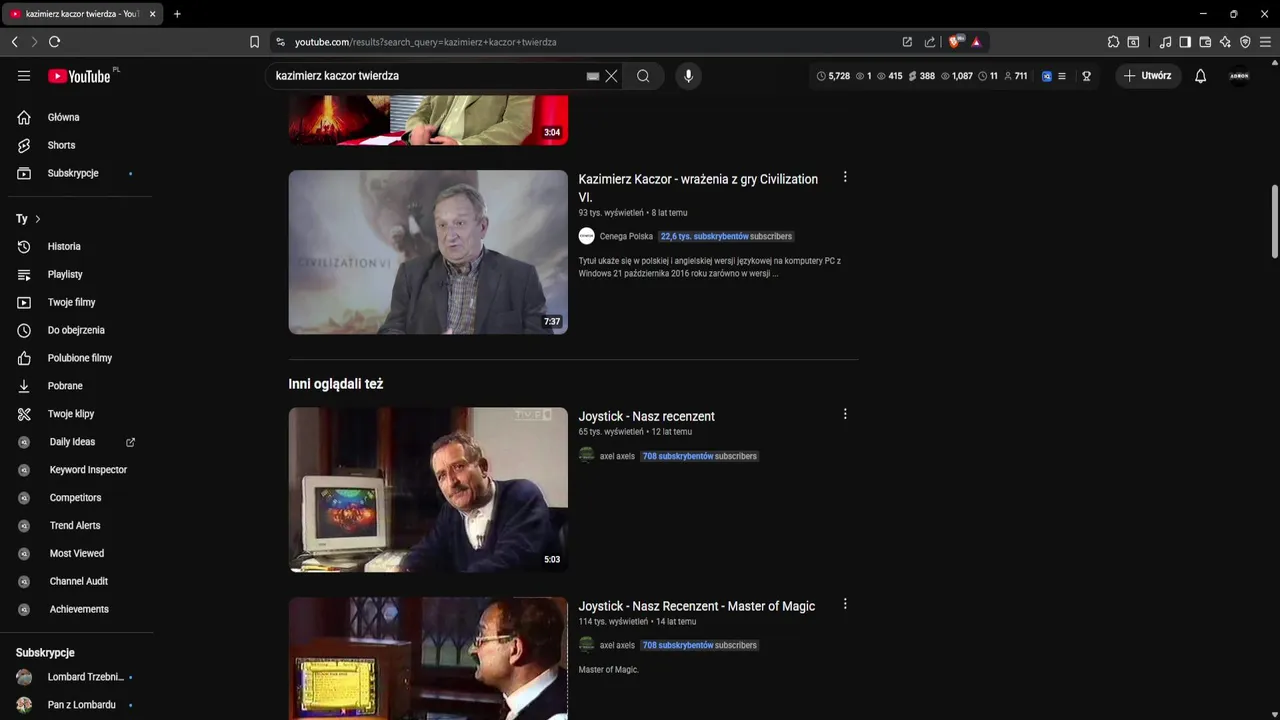Bookmark this page icon
Image resolution: width=1280 pixels, height=720 pixels.
tap(254, 42)
